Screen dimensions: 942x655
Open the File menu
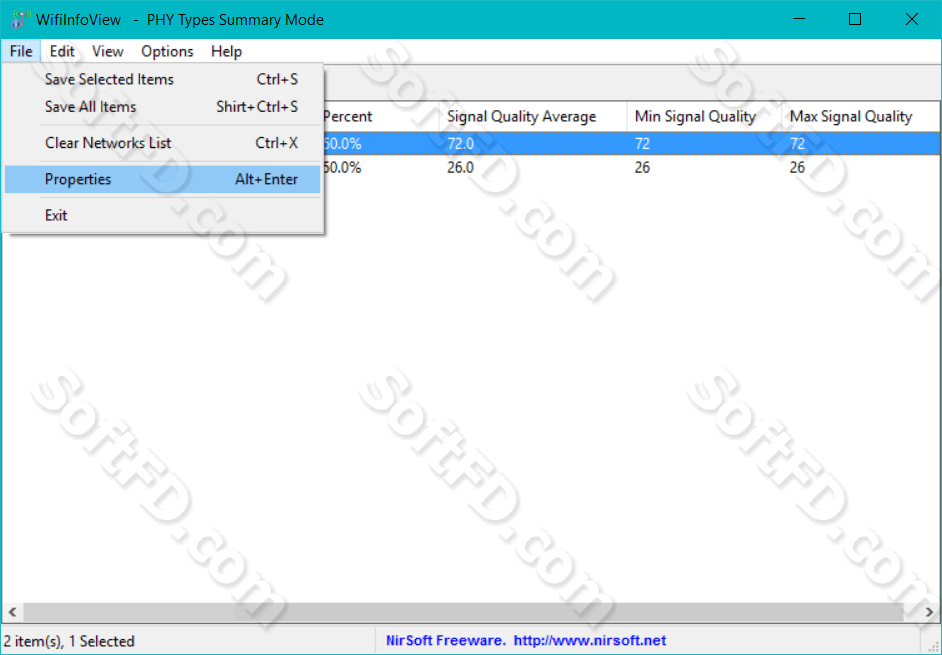pyautogui.click(x=21, y=52)
